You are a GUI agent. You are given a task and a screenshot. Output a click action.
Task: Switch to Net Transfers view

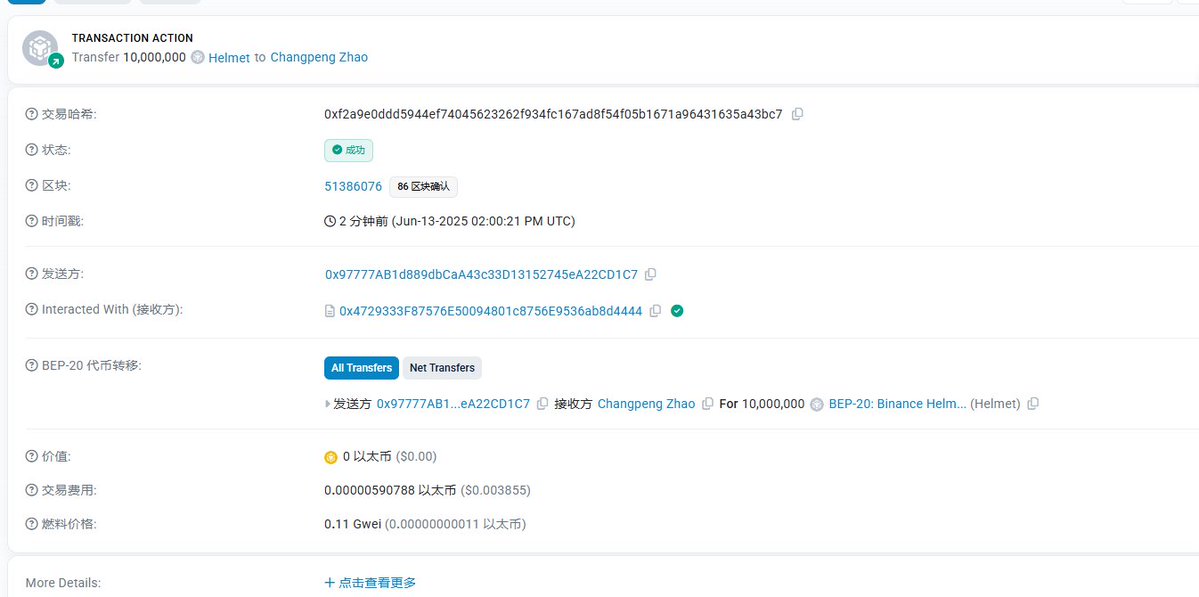tap(442, 368)
